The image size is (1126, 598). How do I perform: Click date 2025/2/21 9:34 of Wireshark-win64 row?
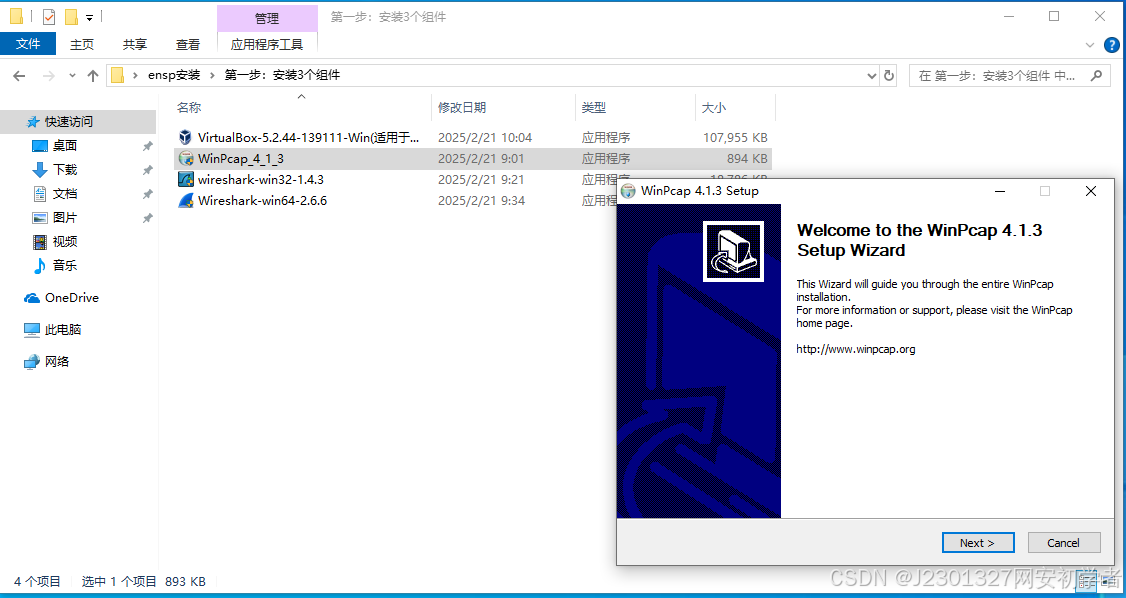coord(481,200)
